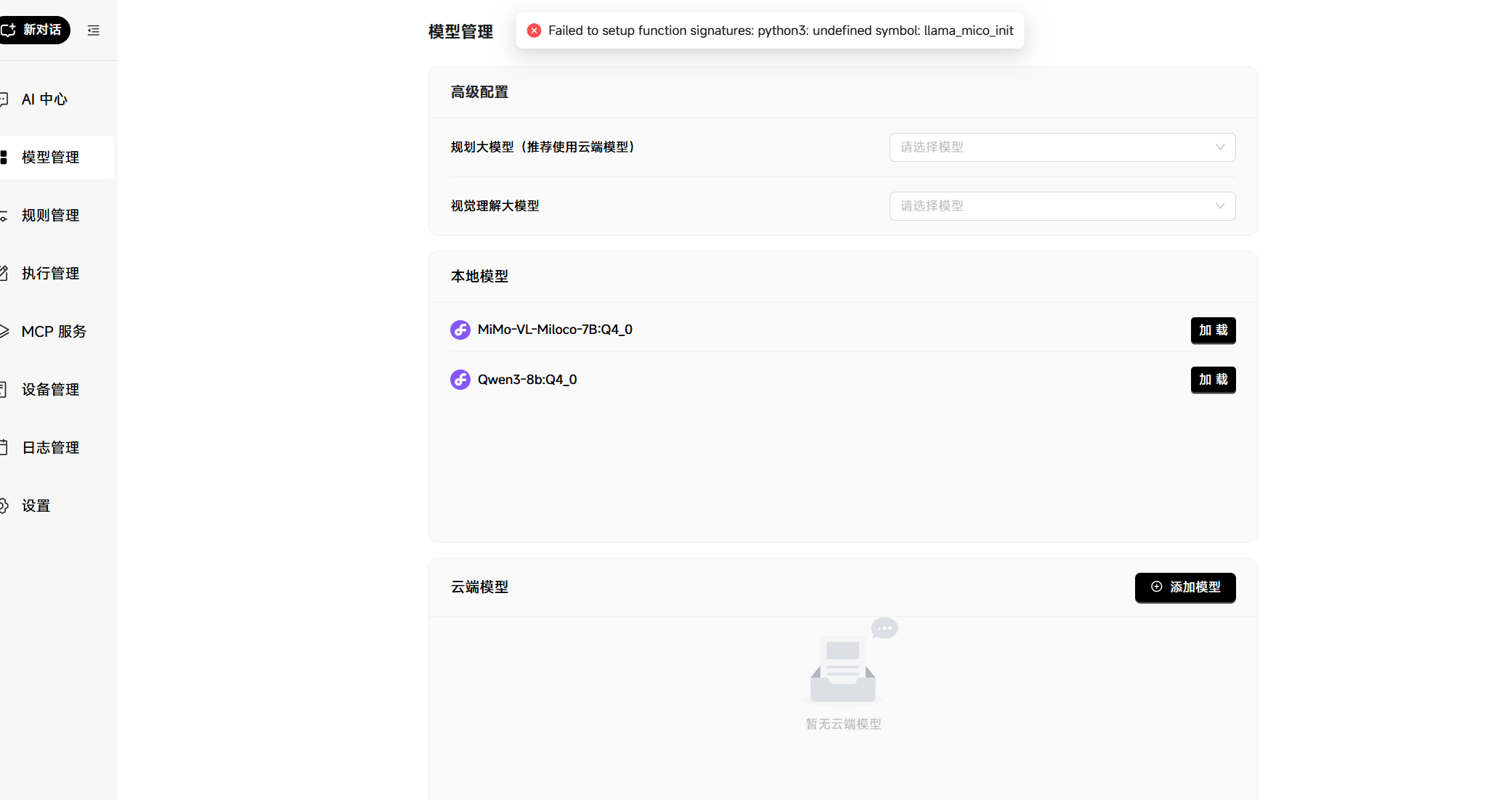The image size is (1512, 800).
Task: Click the MiMo-VL-Miloco-7B model icon
Action: pos(460,330)
